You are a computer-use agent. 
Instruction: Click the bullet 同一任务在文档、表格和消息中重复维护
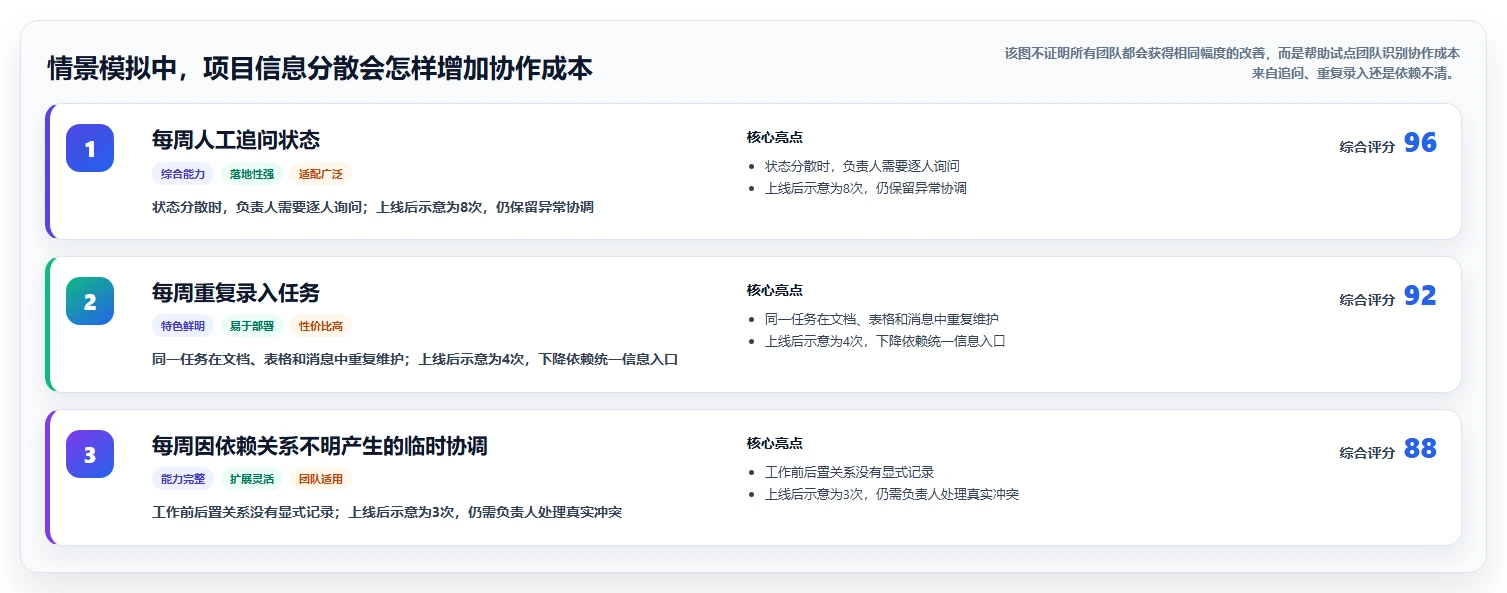pyautogui.click(x=882, y=319)
